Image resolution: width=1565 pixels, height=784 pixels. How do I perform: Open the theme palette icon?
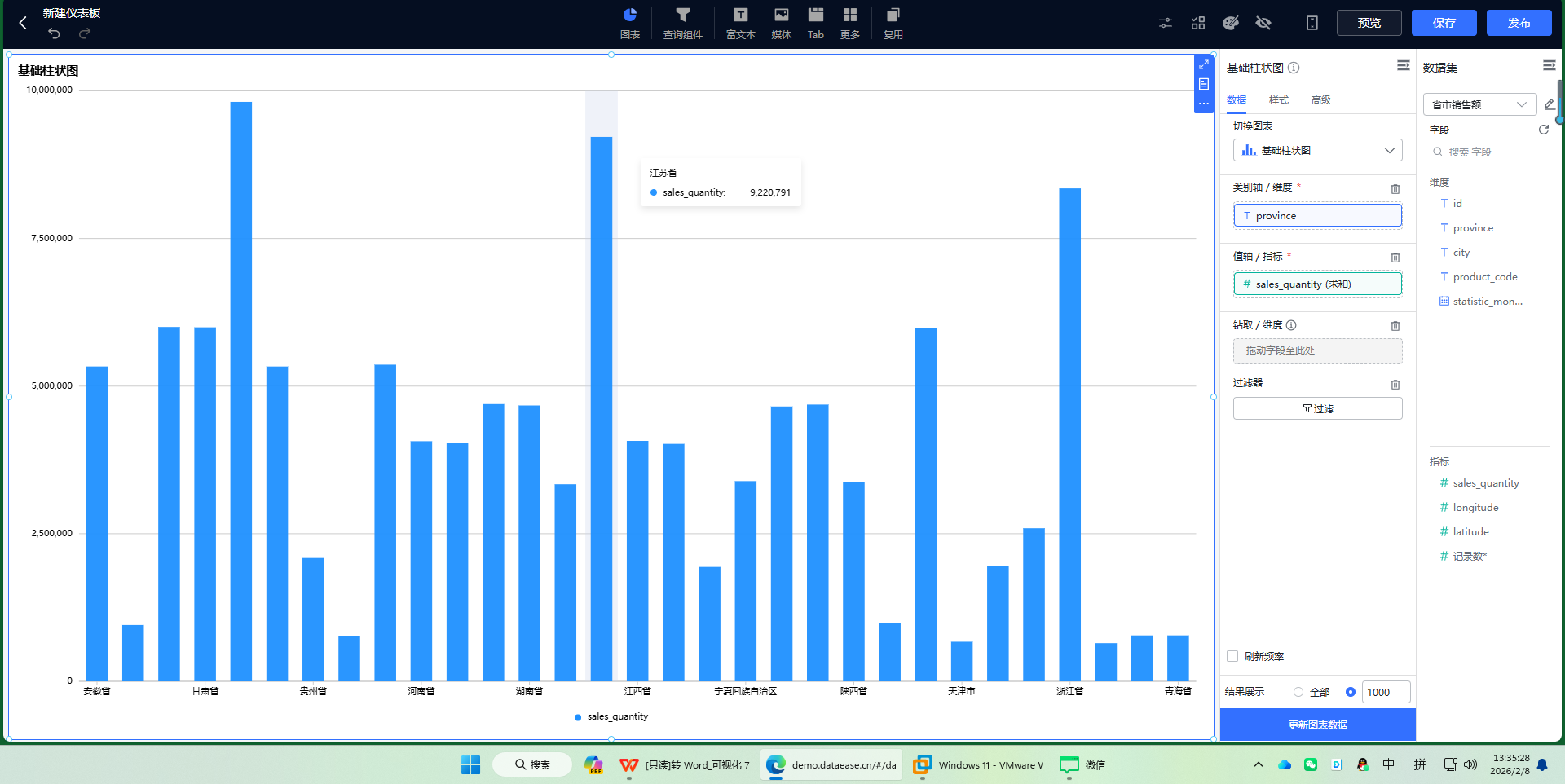(1231, 23)
